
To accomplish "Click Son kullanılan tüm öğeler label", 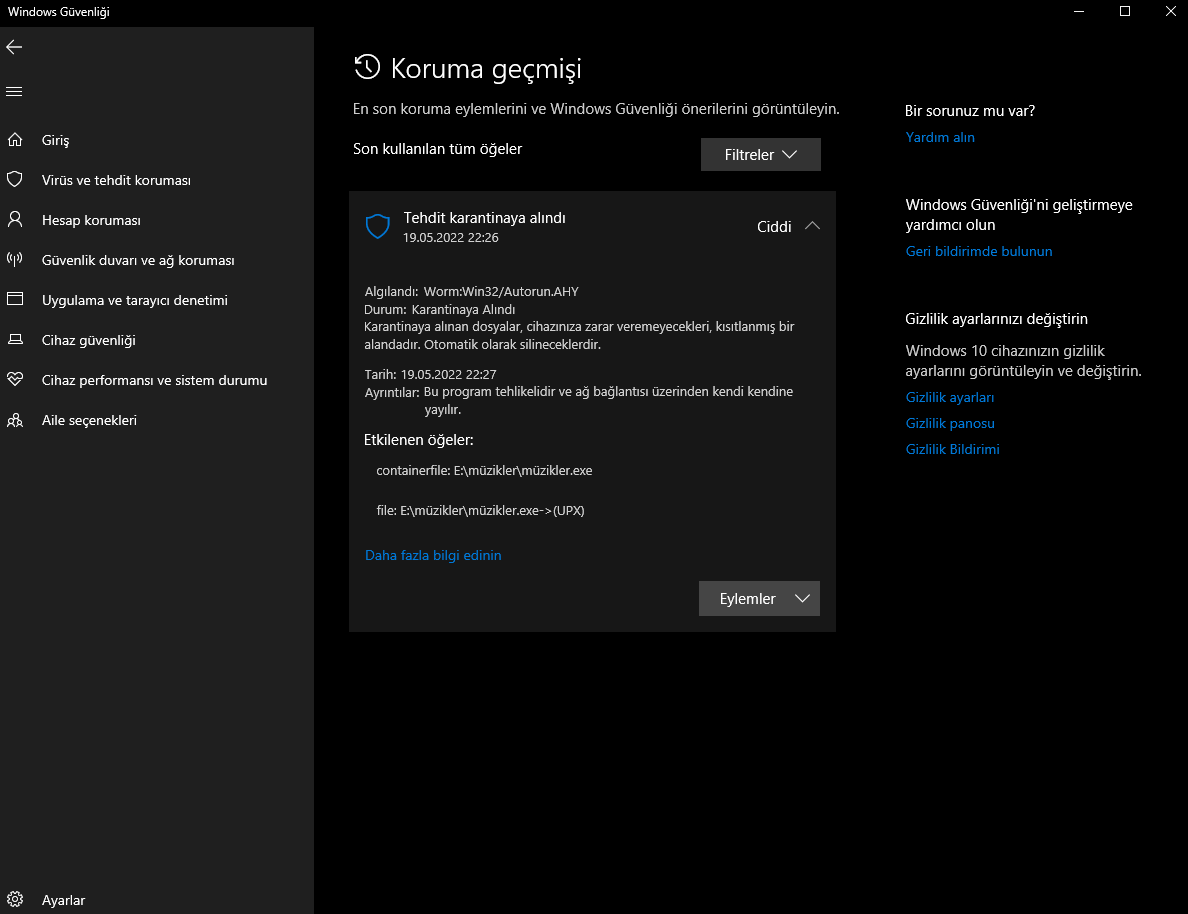I will 437,149.
